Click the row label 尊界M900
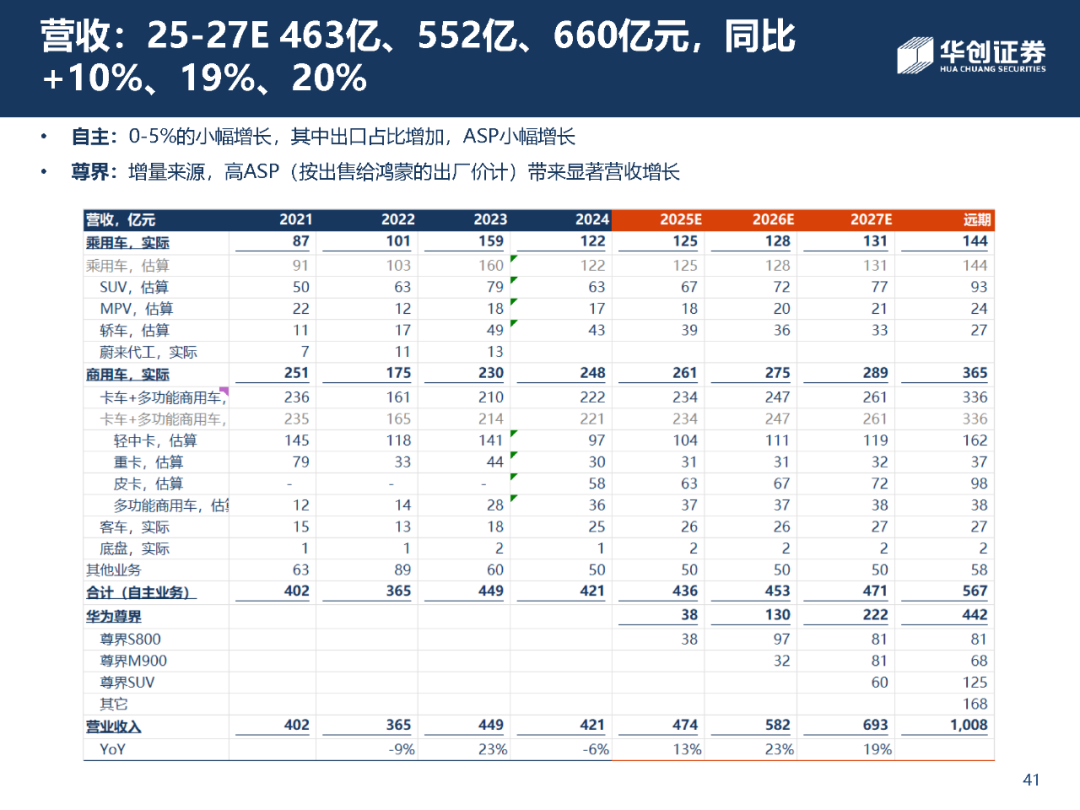 click(x=133, y=661)
